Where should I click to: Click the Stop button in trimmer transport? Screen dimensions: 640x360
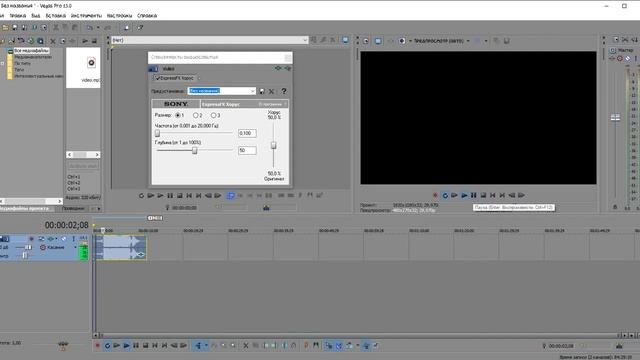tap(180, 196)
